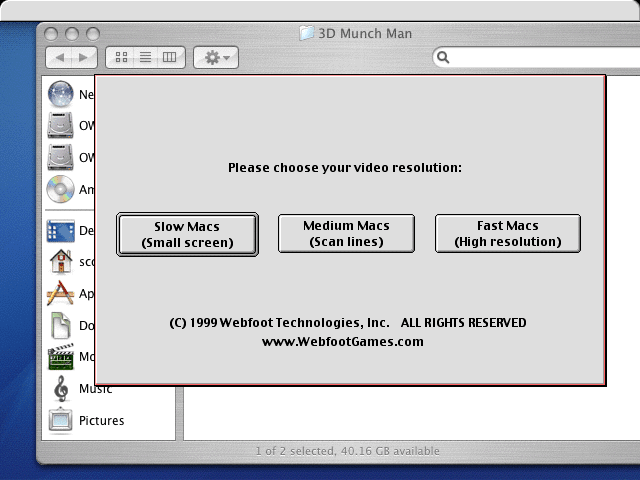Open Documents icon in sidebar
Viewport: 640px width, 480px height.
[x=61, y=325]
